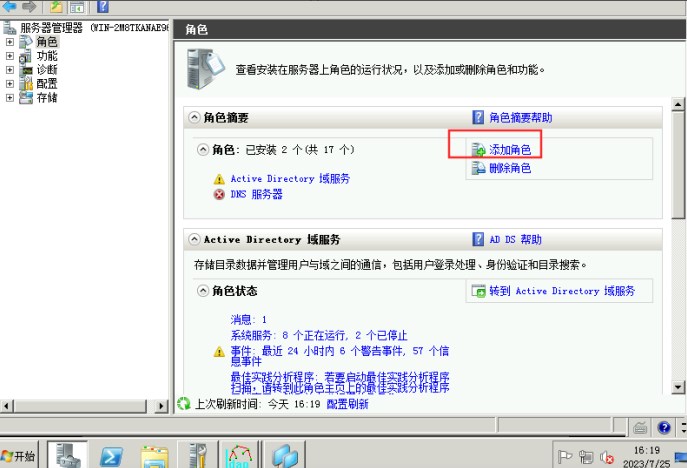This screenshot has width=687, height=468.
Task: Click 最佳实践分析程序 link text
Action: [x=340, y=383]
